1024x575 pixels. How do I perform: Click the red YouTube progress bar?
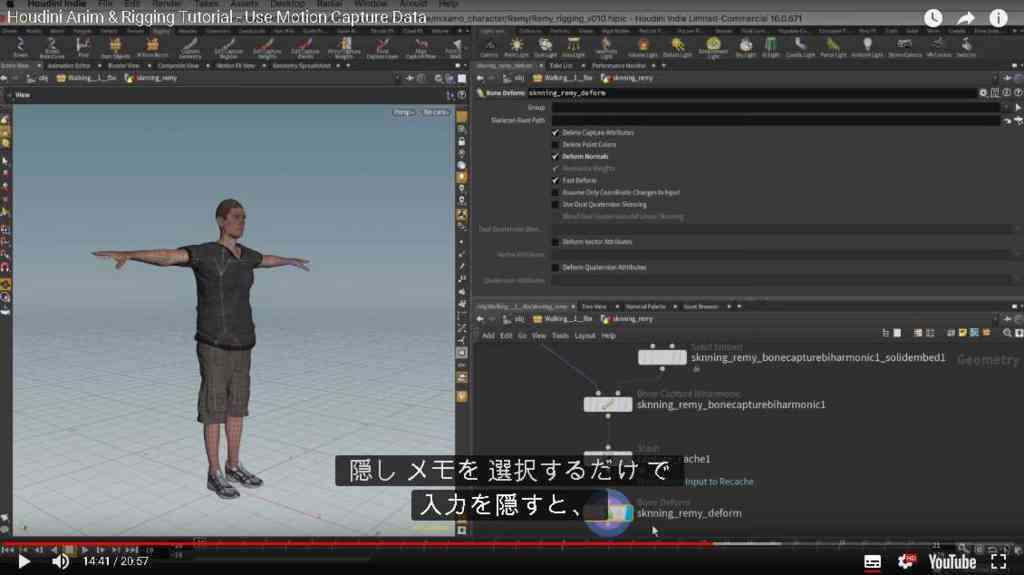[x=357, y=543]
